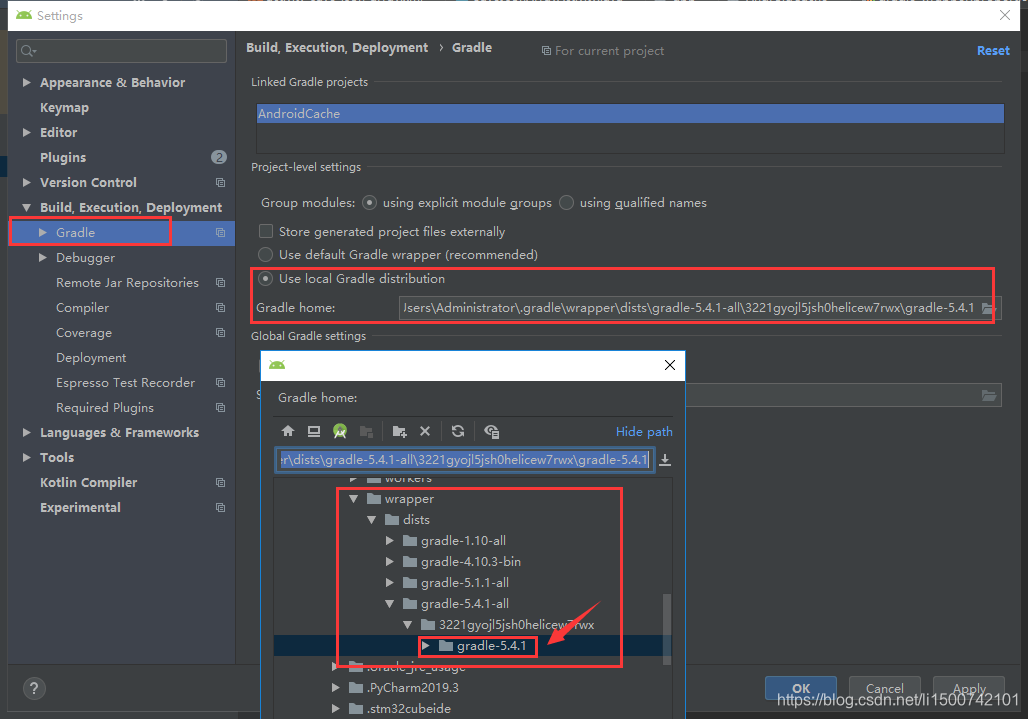This screenshot has height=719, width=1028.
Task: Expand Languages & Frameworks section
Action: point(27,433)
